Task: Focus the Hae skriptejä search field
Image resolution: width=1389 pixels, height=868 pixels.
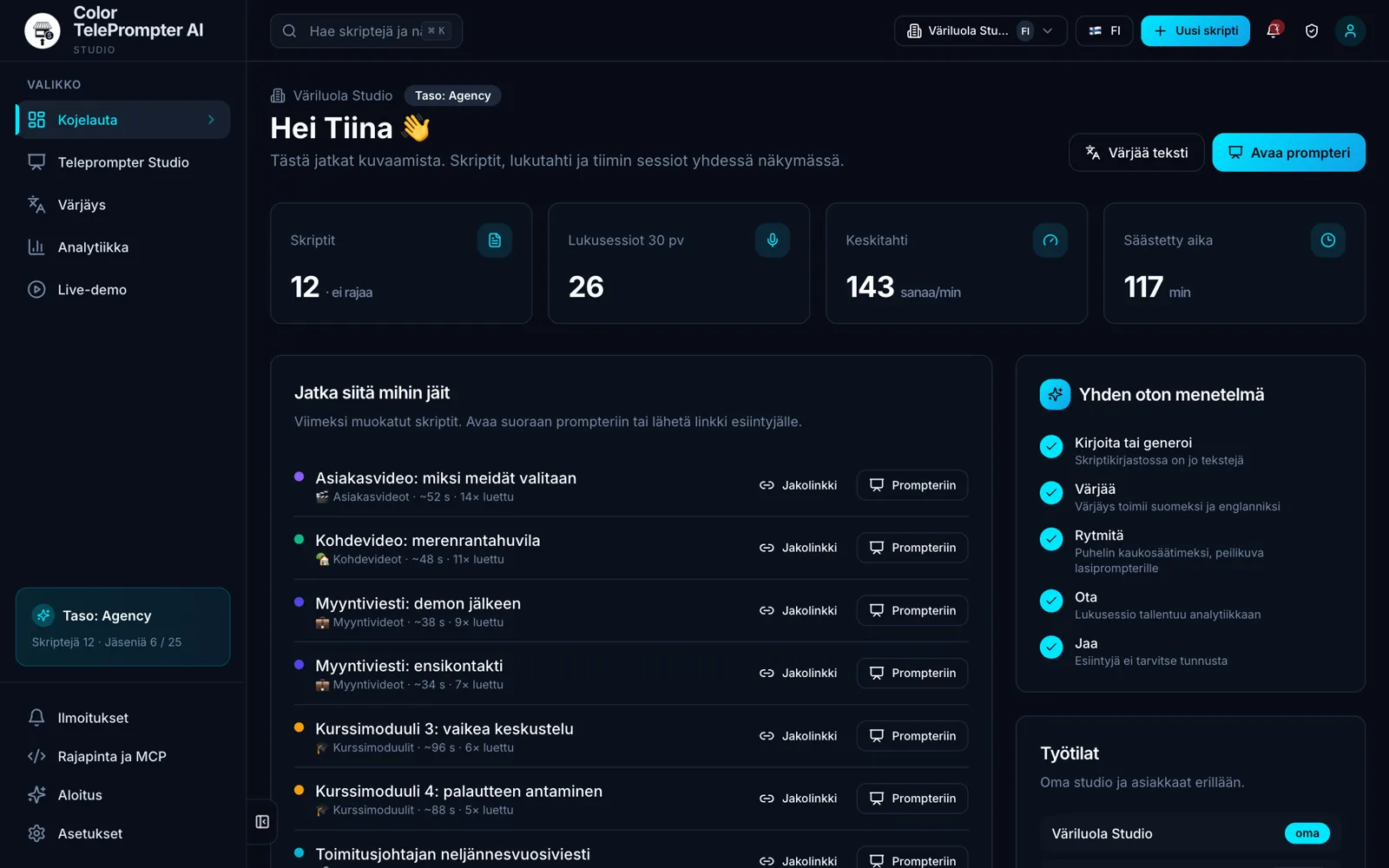Action: 366,31
